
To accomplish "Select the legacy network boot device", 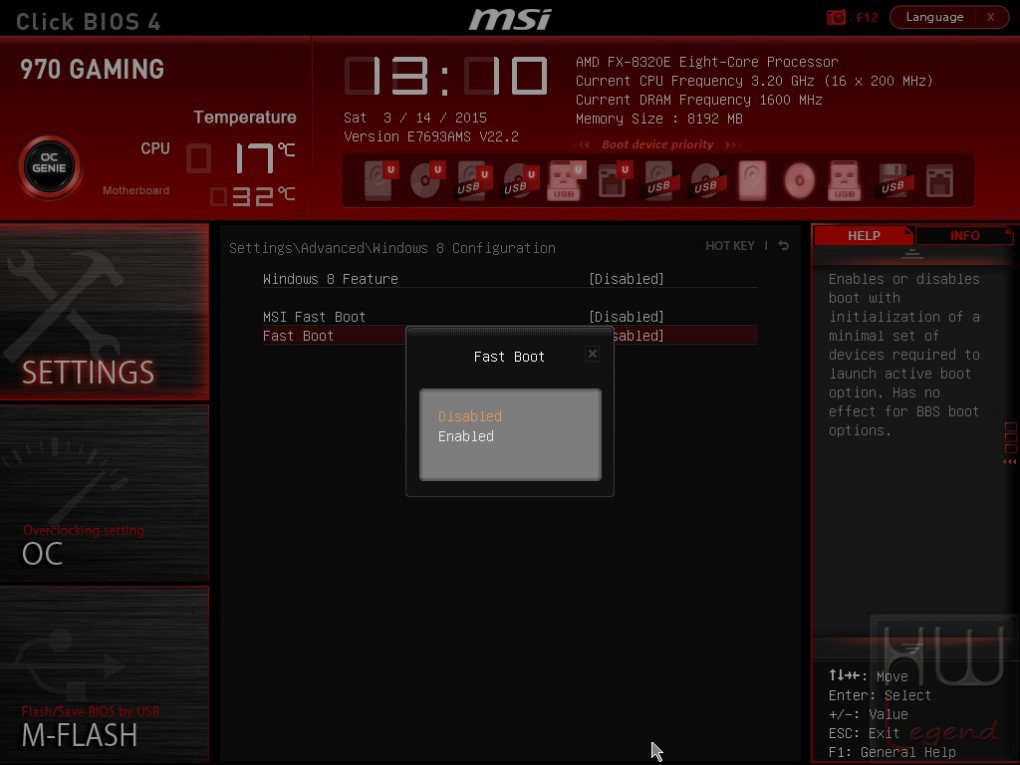I will coord(940,180).
